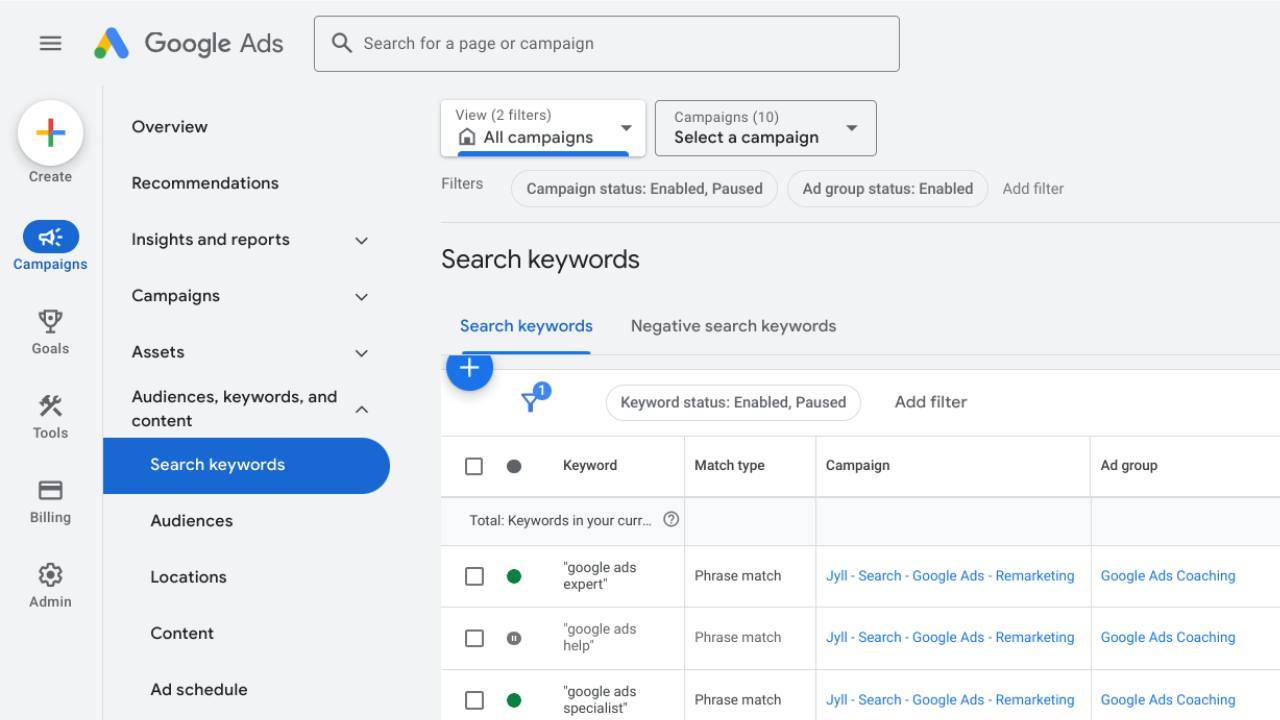Sort by the Keyword column header
Viewport: 1280px width, 720px height.
[590, 466]
